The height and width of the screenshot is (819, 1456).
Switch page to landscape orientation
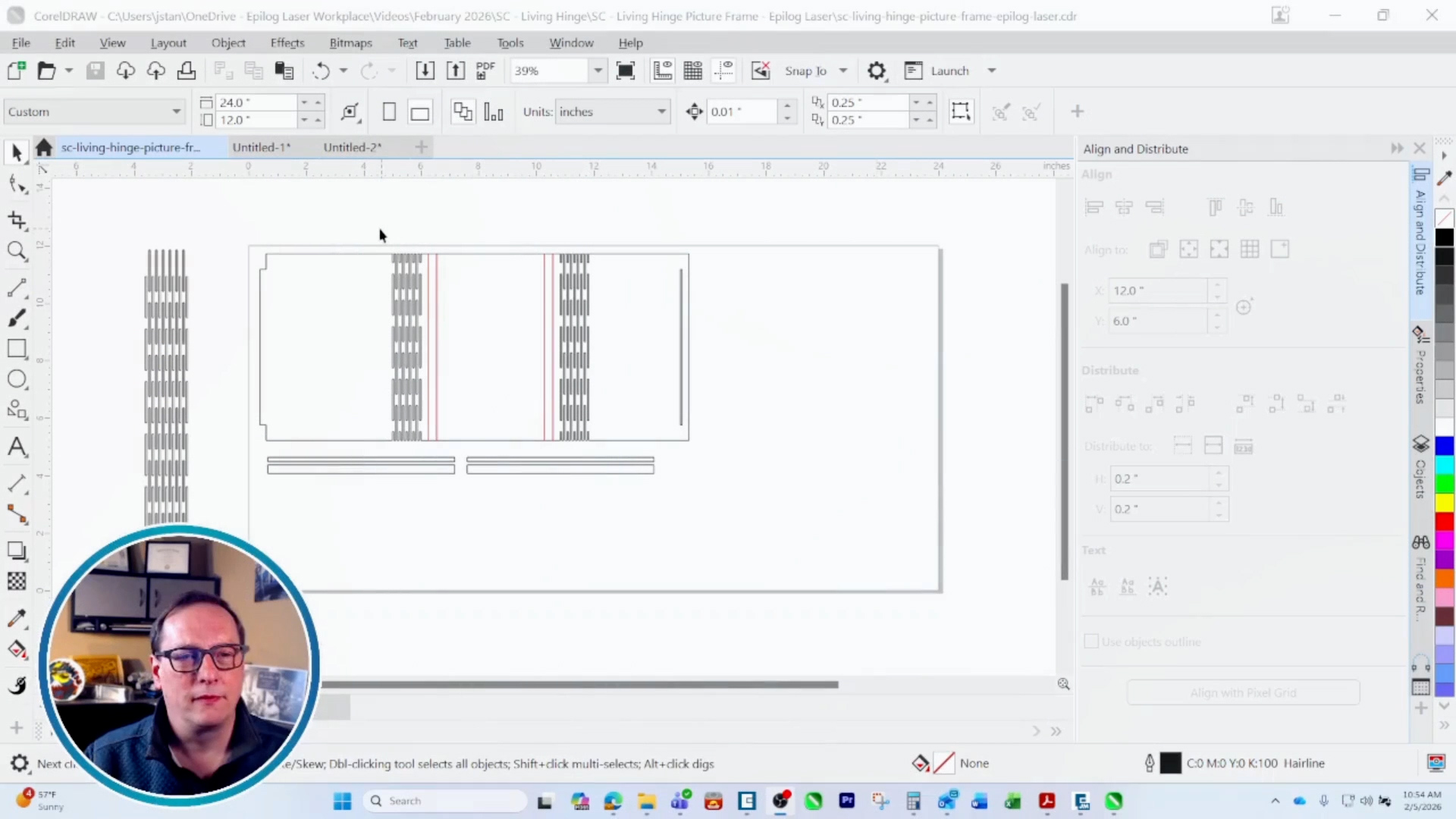419,112
